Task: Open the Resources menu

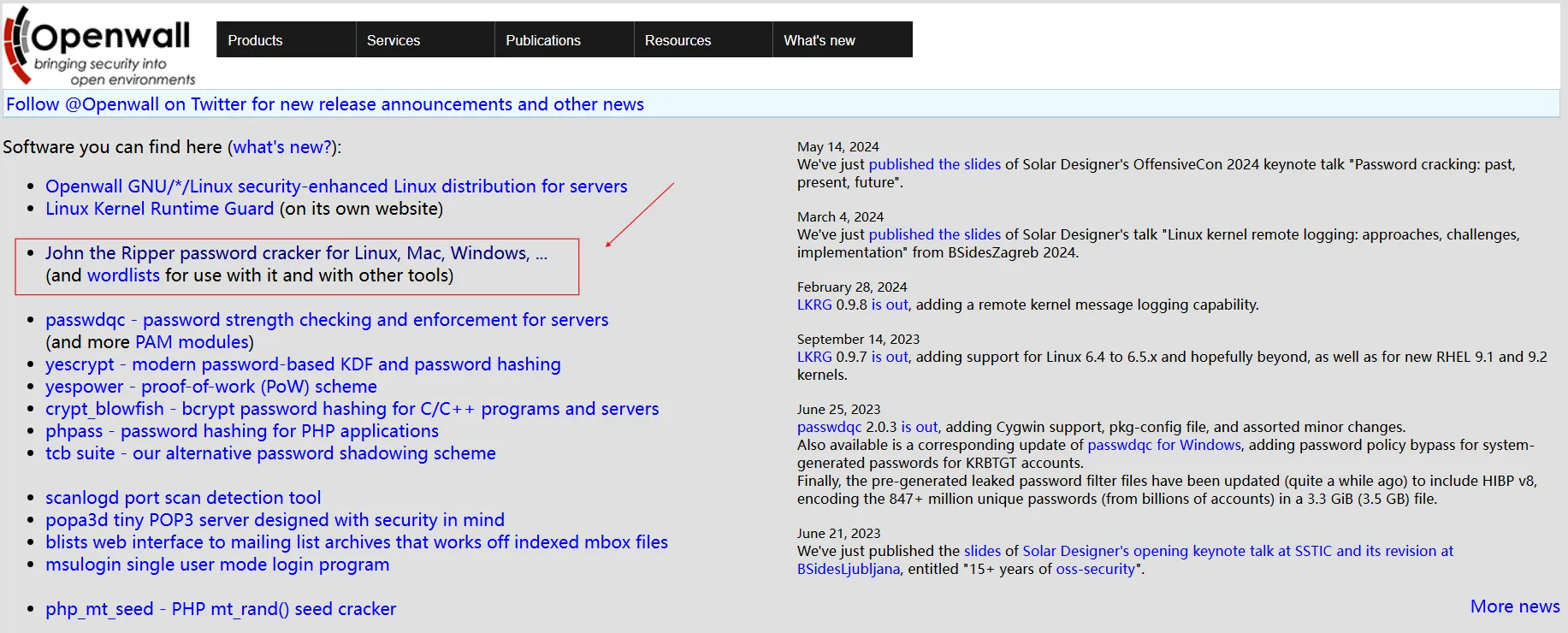Action: click(x=677, y=40)
